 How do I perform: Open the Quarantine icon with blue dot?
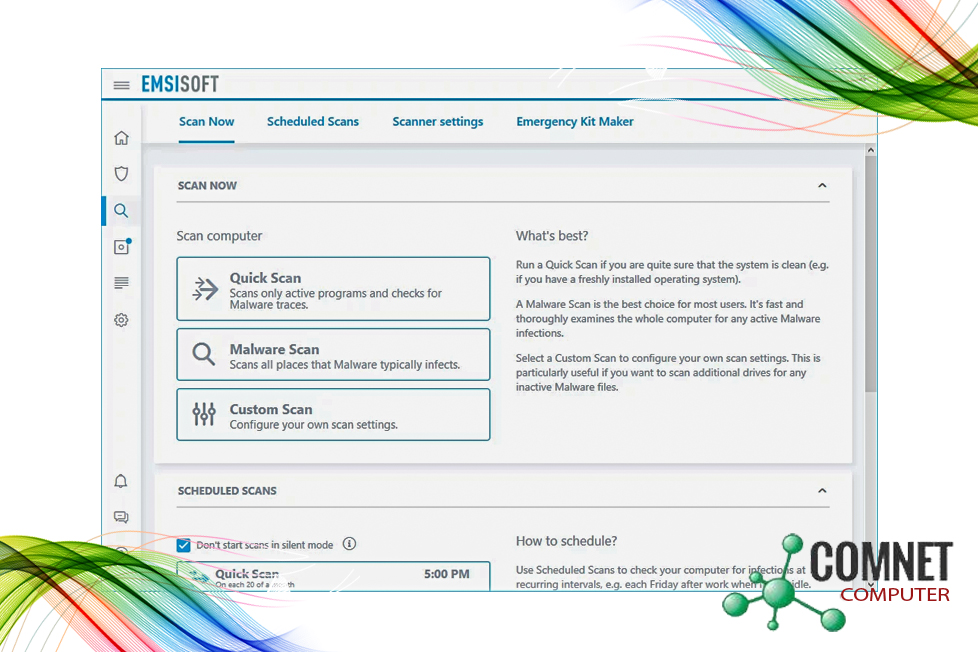click(x=122, y=246)
